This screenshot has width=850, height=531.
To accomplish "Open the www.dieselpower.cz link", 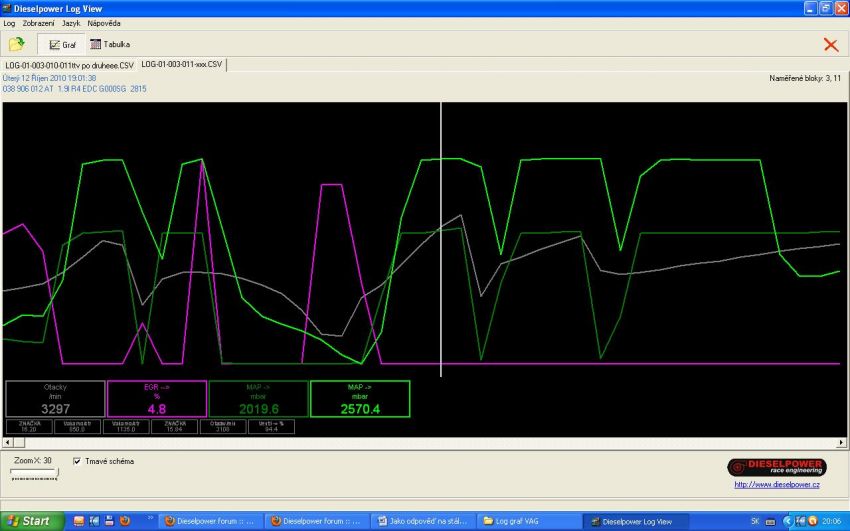I will [x=777, y=484].
